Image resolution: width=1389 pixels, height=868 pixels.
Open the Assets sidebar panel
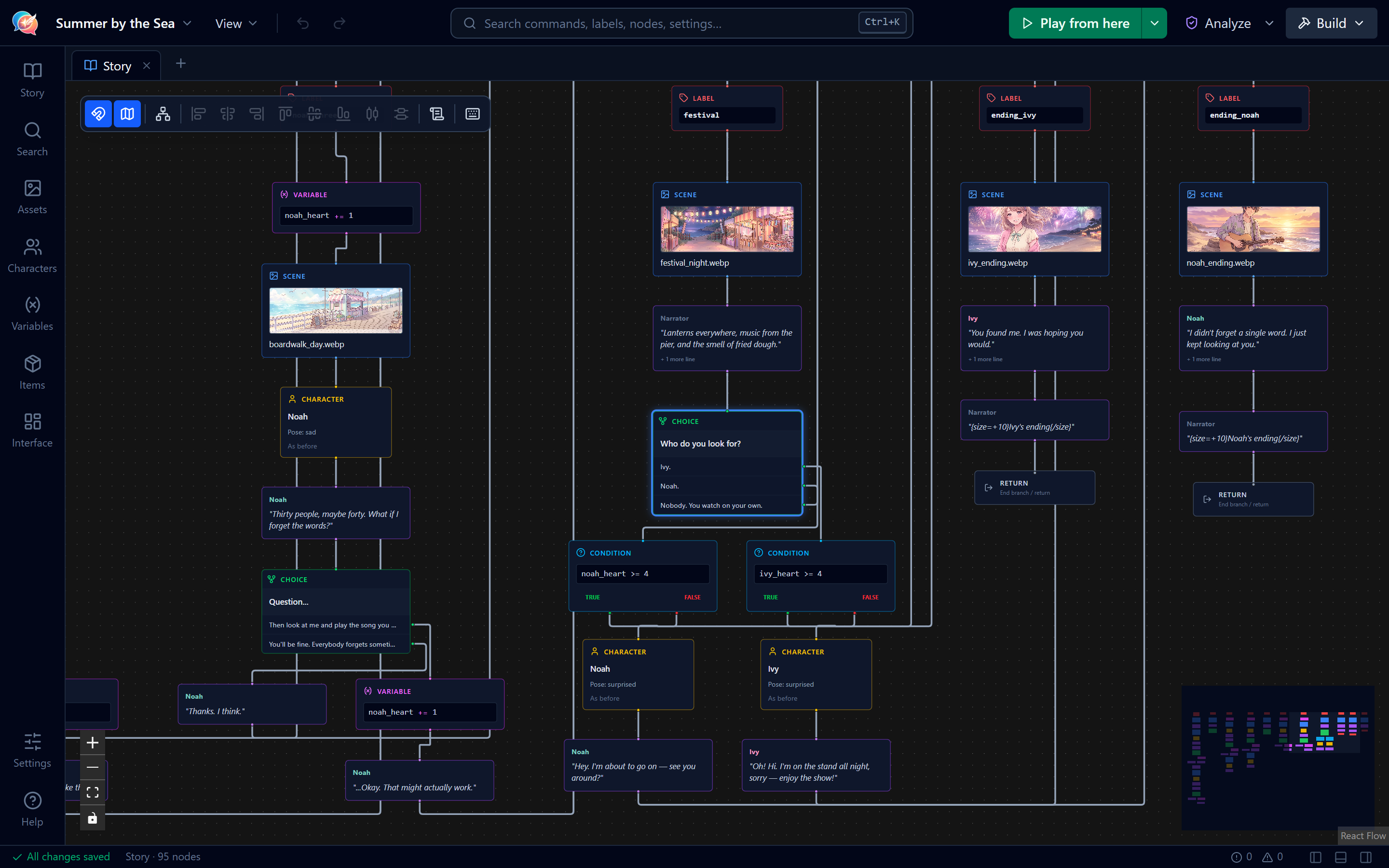[x=32, y=197]
